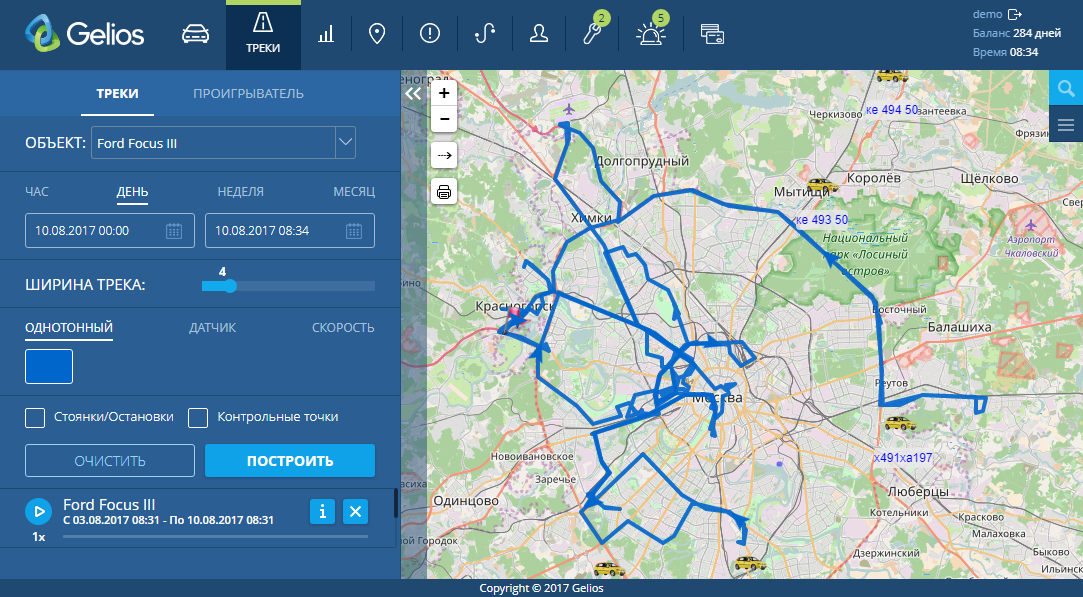Open the routes curved path icon

click(485, 34)
